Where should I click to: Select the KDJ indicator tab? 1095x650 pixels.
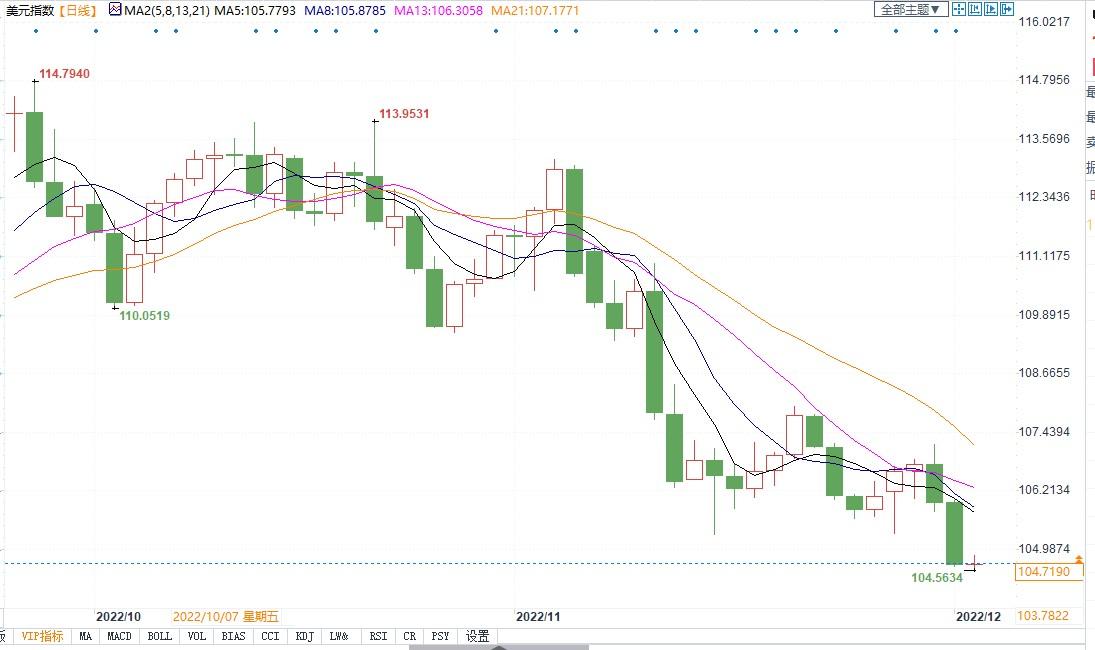point(304,636)
